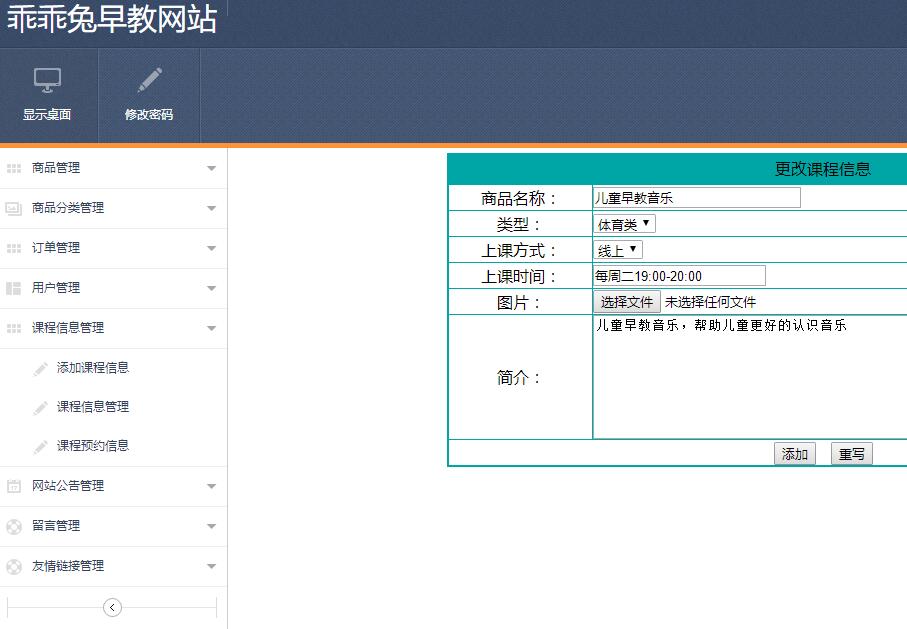The image size is (907, 629).
Task: Open the 上课方式 dropdown showing 线上
Action: coord(617,250)
